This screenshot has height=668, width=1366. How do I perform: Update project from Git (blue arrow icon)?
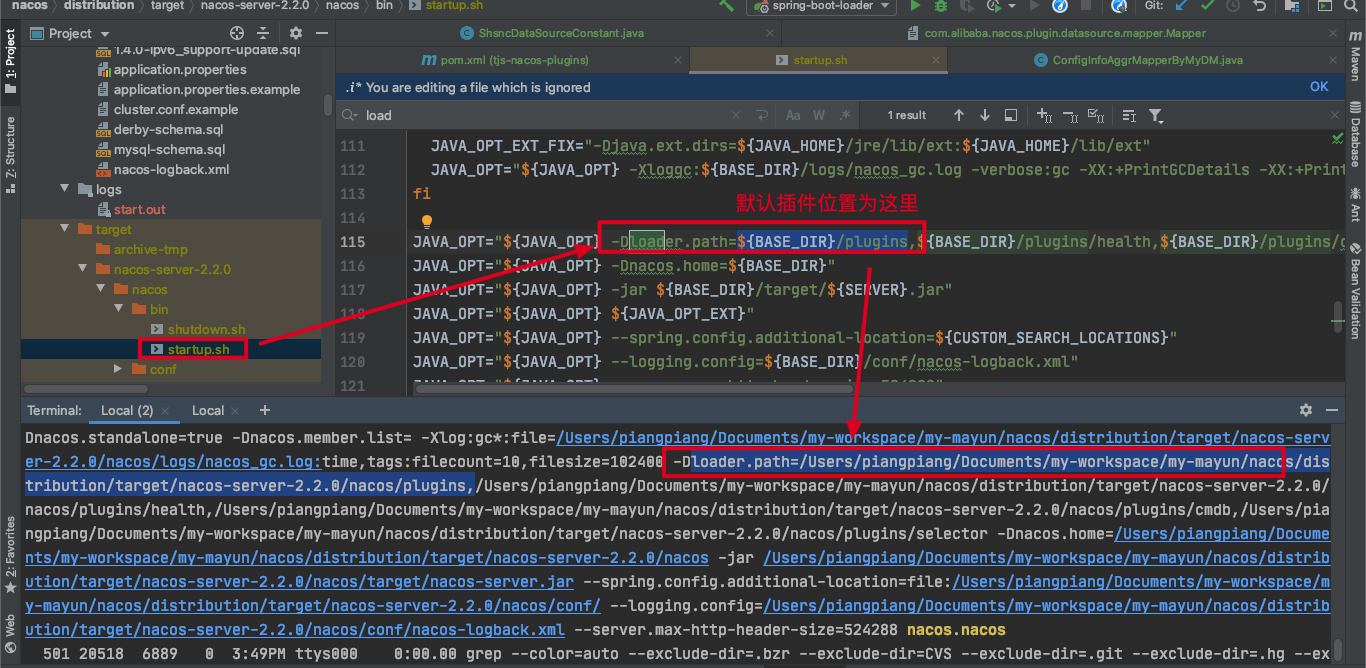tap(1179, 7)
